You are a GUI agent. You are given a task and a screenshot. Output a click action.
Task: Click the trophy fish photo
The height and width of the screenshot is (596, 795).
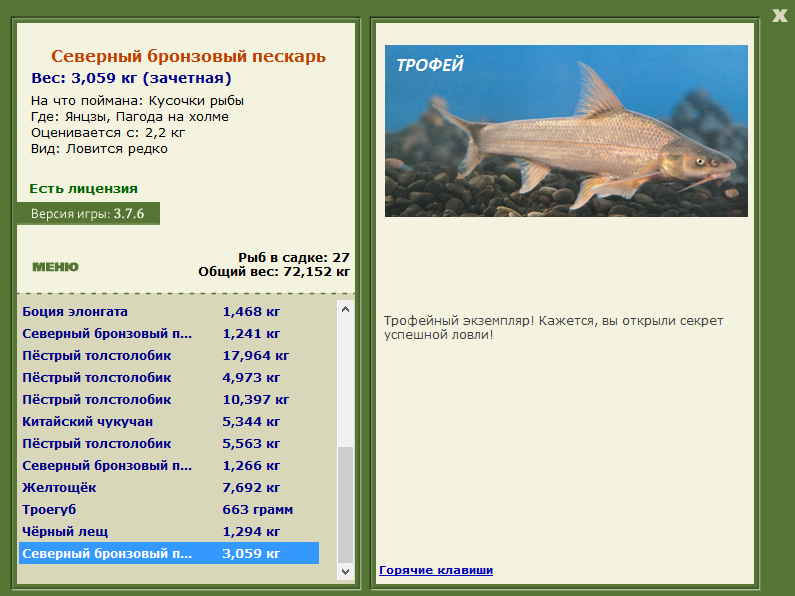566,131
